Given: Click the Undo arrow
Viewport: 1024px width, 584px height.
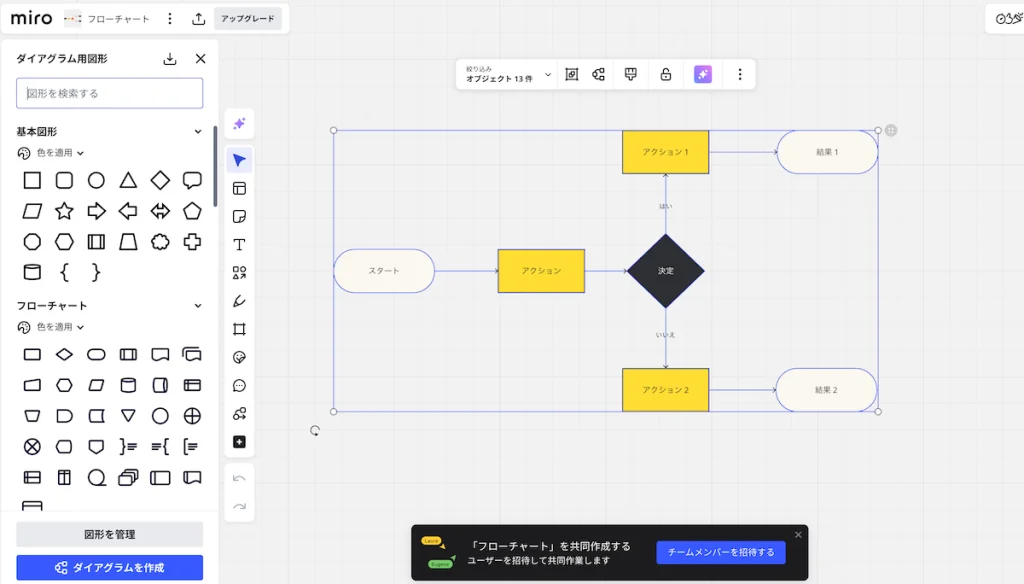Looking at the screenshot, I should (239, 478).
